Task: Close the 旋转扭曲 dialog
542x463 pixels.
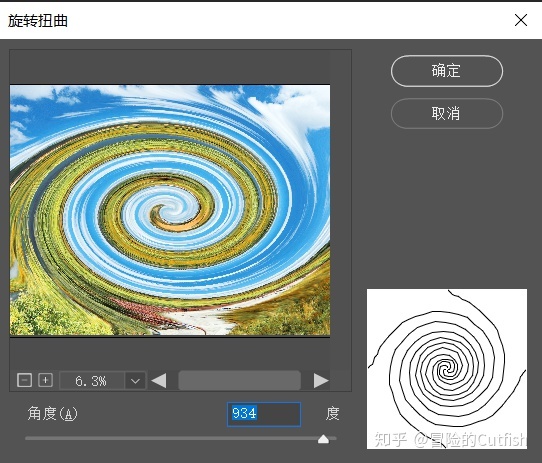Action: pyautogui.click(x=521, y=20)
